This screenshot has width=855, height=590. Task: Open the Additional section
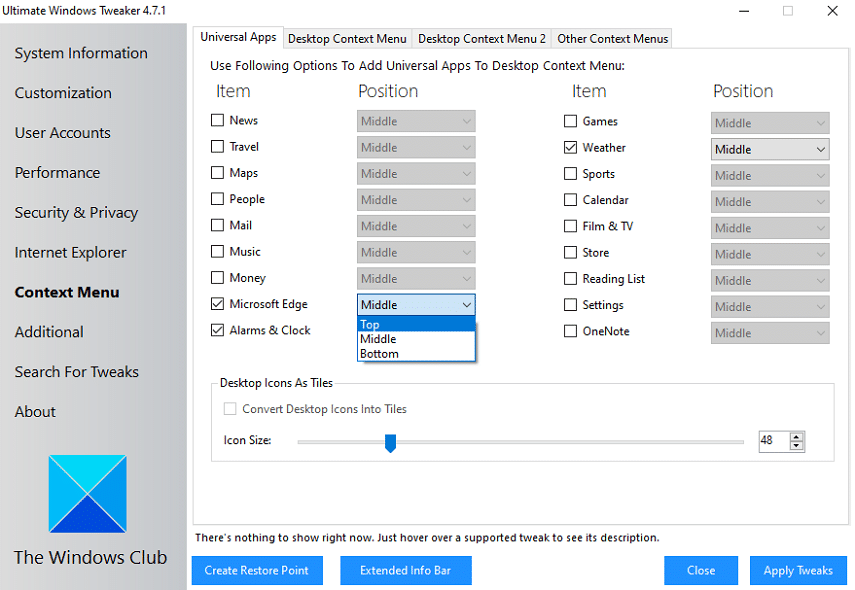[49, 332]
